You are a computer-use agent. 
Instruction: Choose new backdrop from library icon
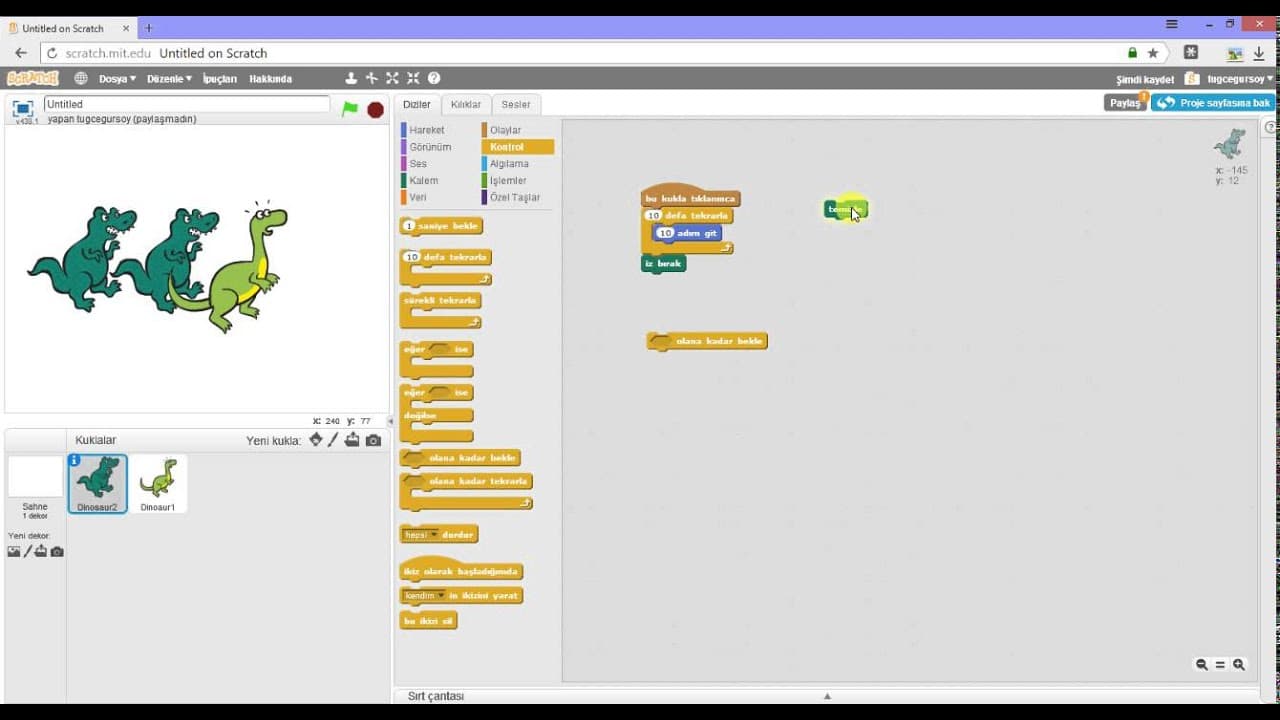pyautogui.click(x=14, y=551)
